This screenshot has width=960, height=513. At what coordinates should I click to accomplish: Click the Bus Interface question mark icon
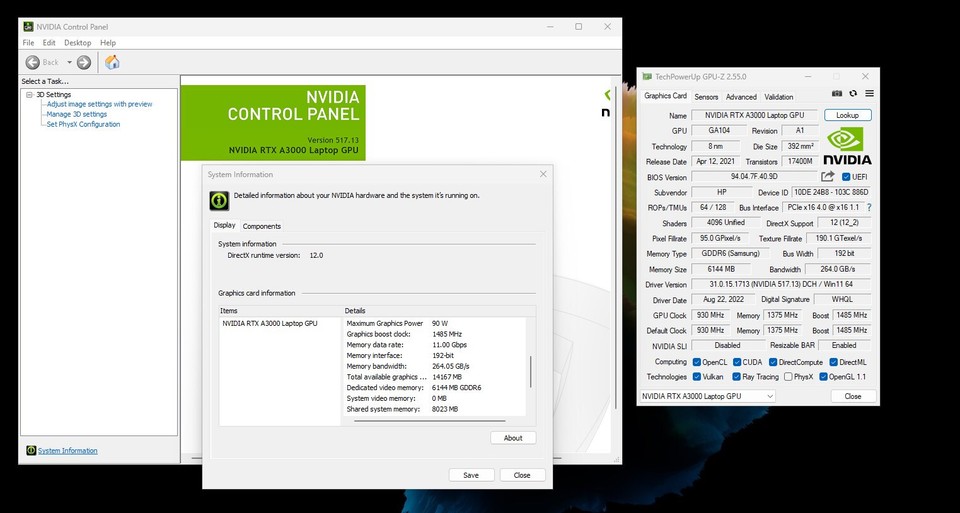point(869,208)
